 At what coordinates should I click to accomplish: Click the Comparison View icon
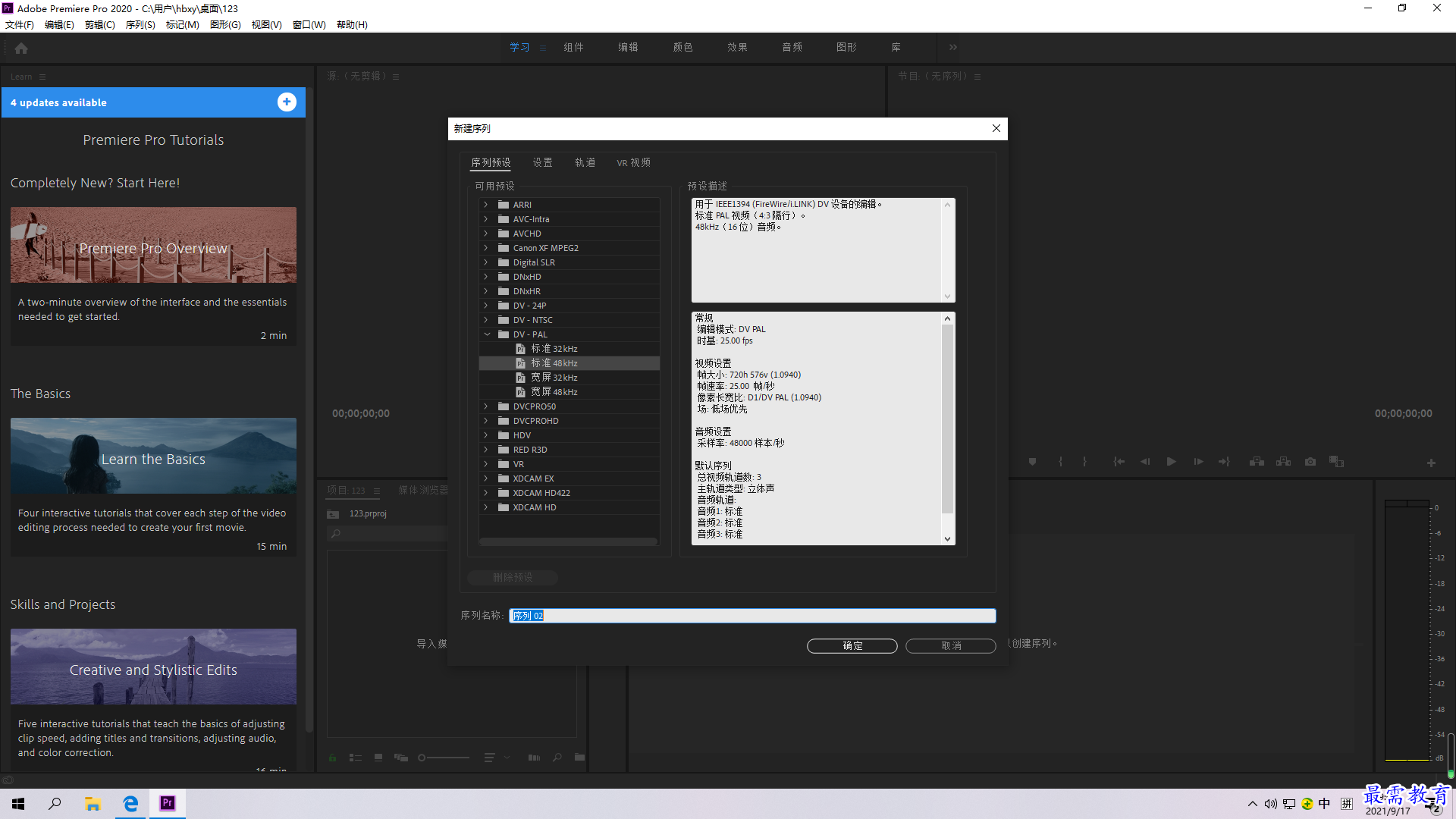[1336, 461]
